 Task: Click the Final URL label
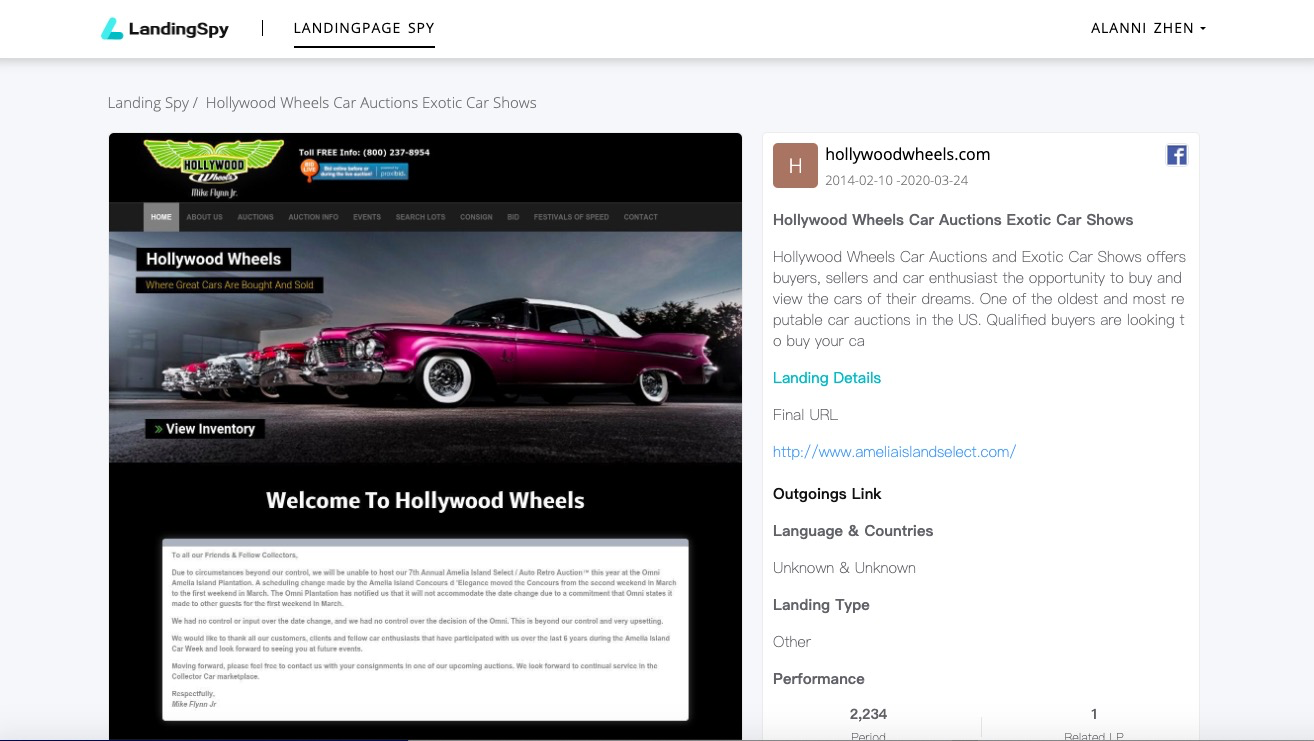(805, 415)
